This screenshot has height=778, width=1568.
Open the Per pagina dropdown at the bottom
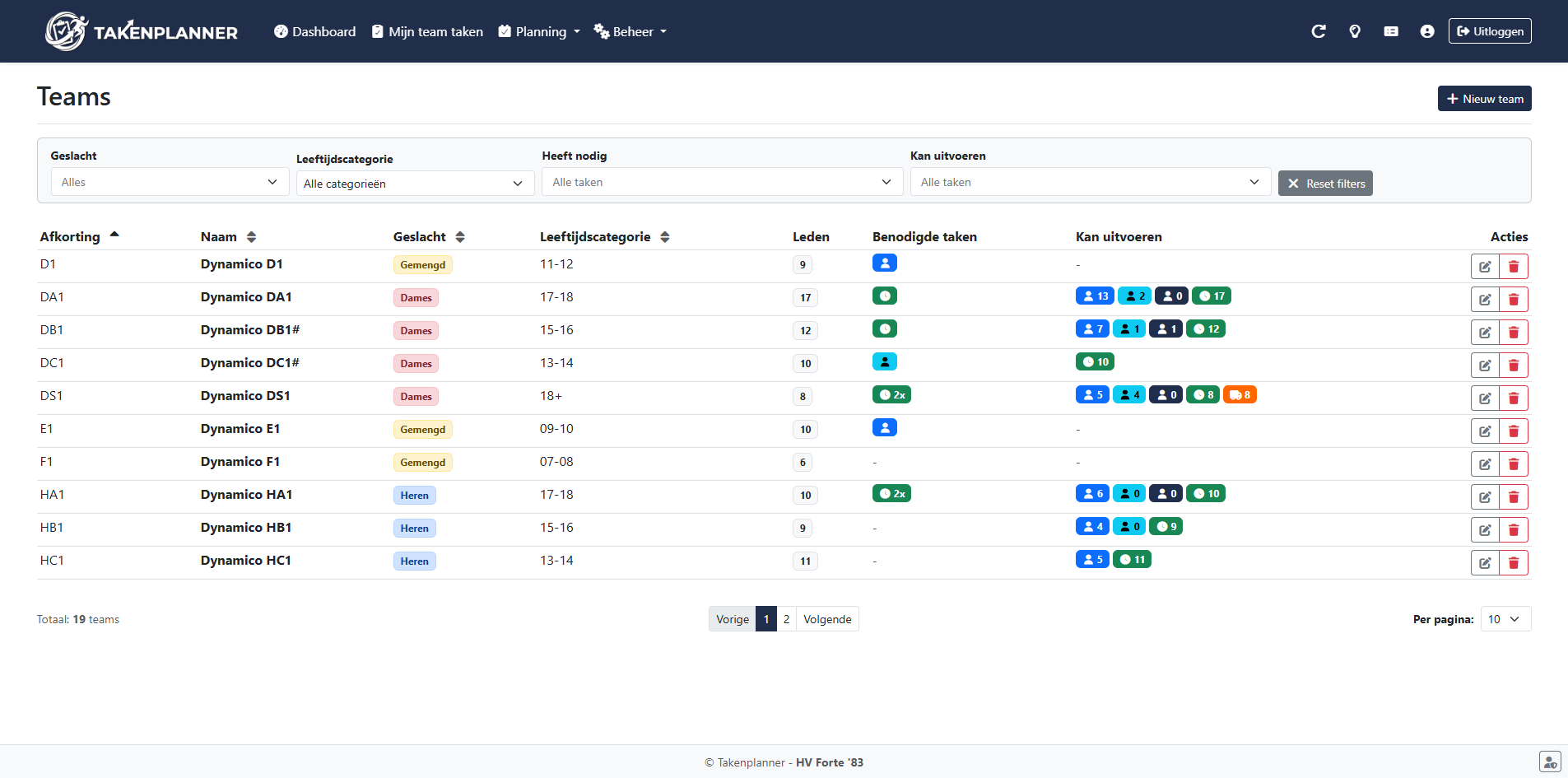(x=1505, y=618)
